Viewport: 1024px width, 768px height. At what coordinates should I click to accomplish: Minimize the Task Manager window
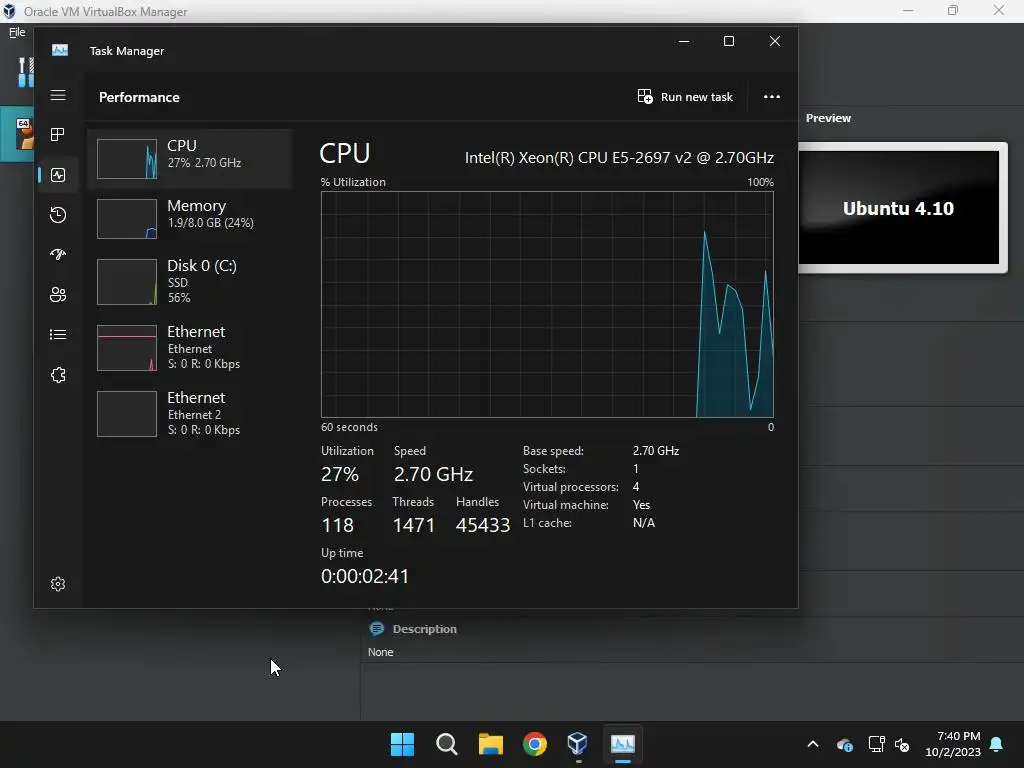click(684, 41)
